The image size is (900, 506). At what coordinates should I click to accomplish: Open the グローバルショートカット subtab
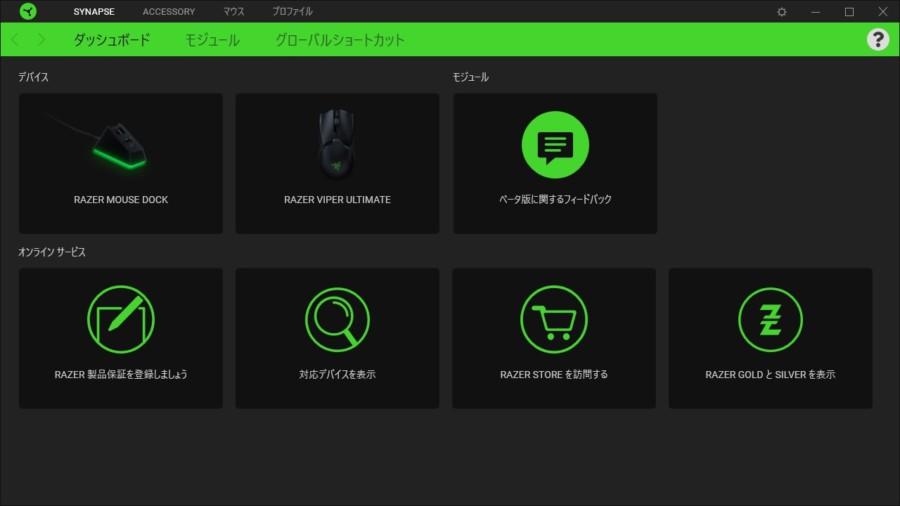[340, 40]
